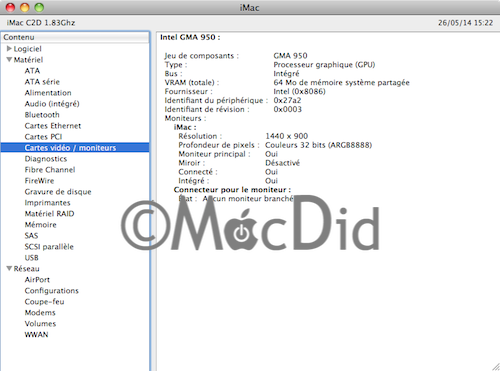Click the 'iMac :' monitor heading
Image resolution: width=500 pixels, height=371 pixels.
pos(185,127)
